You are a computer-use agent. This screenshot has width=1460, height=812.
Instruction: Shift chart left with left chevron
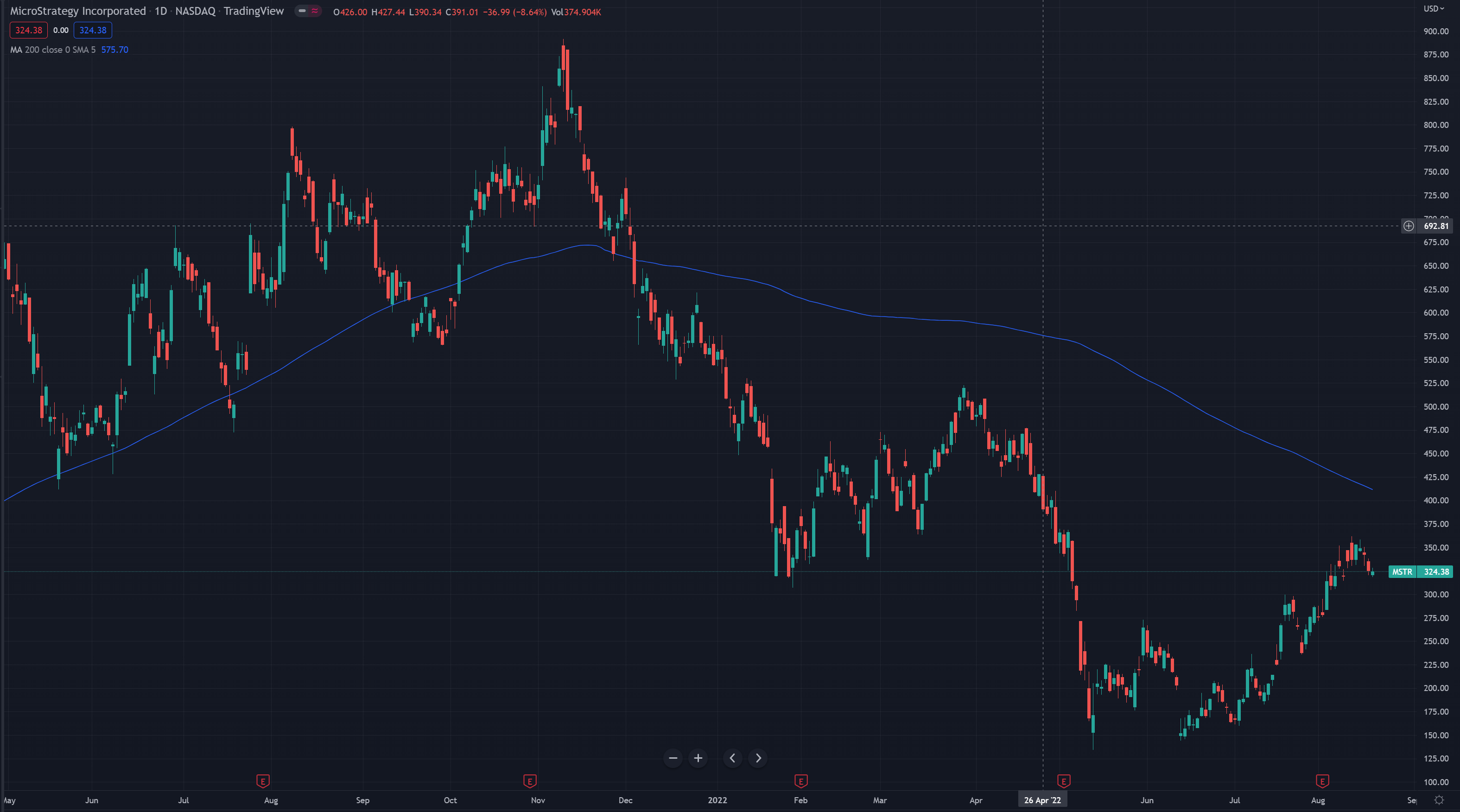coord(732,758)
